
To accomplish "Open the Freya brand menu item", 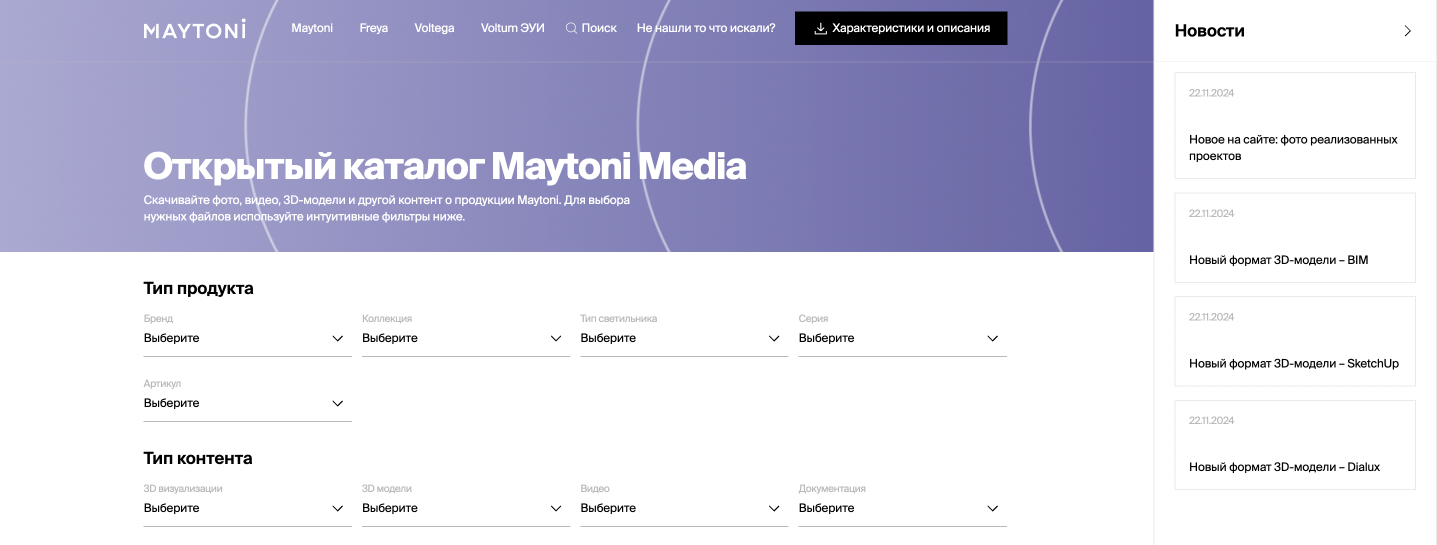I will (374, 28).
